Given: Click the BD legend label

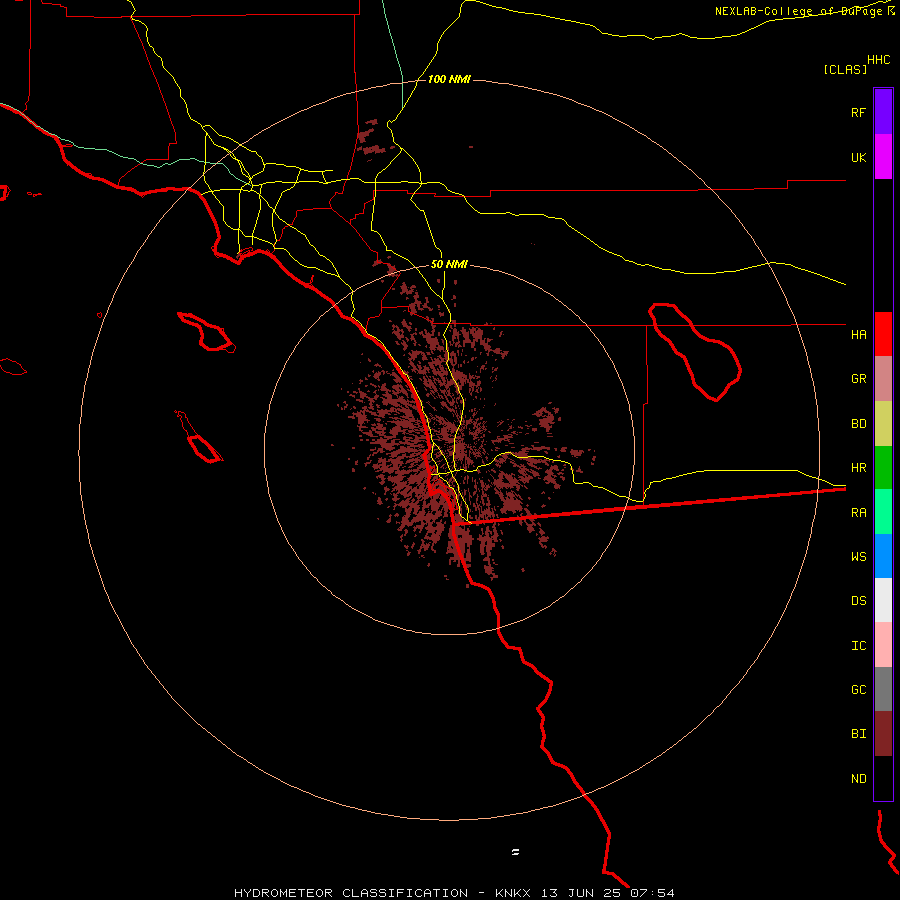Looking at the screenshot, I should point(858,424).
